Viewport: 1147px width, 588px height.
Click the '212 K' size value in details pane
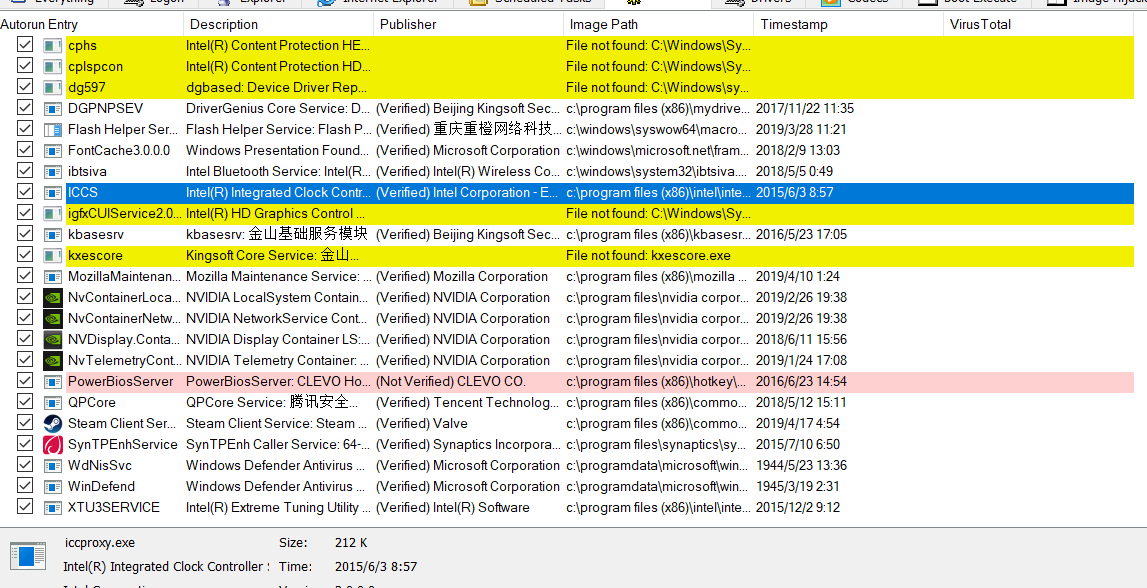tap(351, 543)
